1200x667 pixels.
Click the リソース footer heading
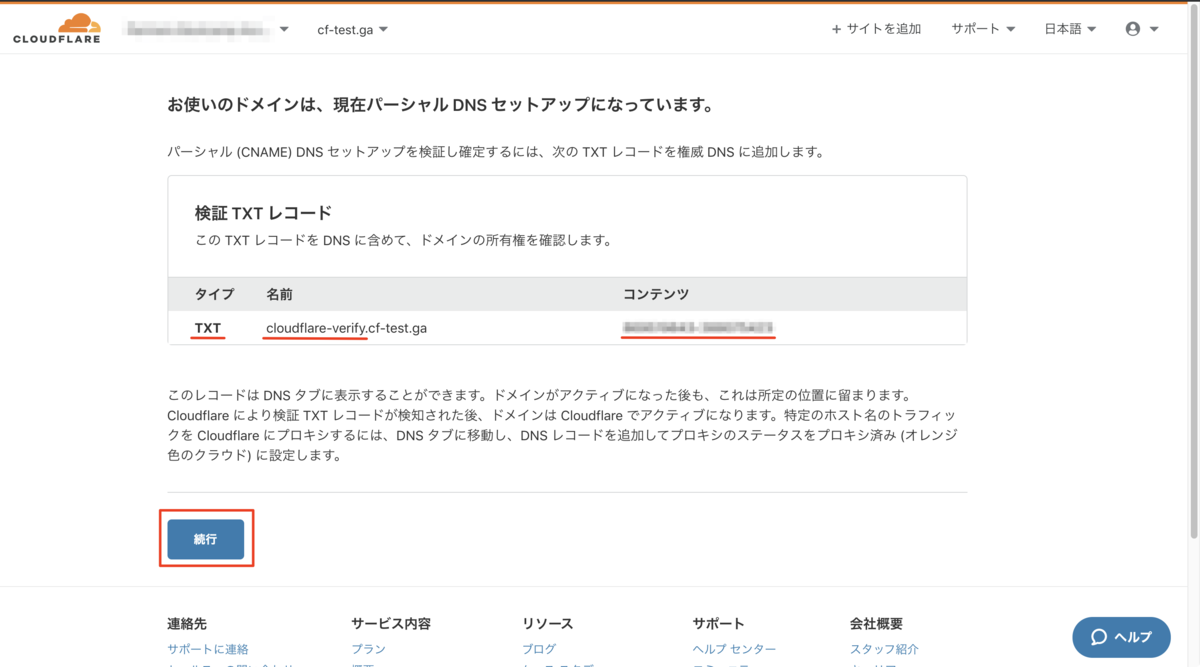tap(548, 623)
